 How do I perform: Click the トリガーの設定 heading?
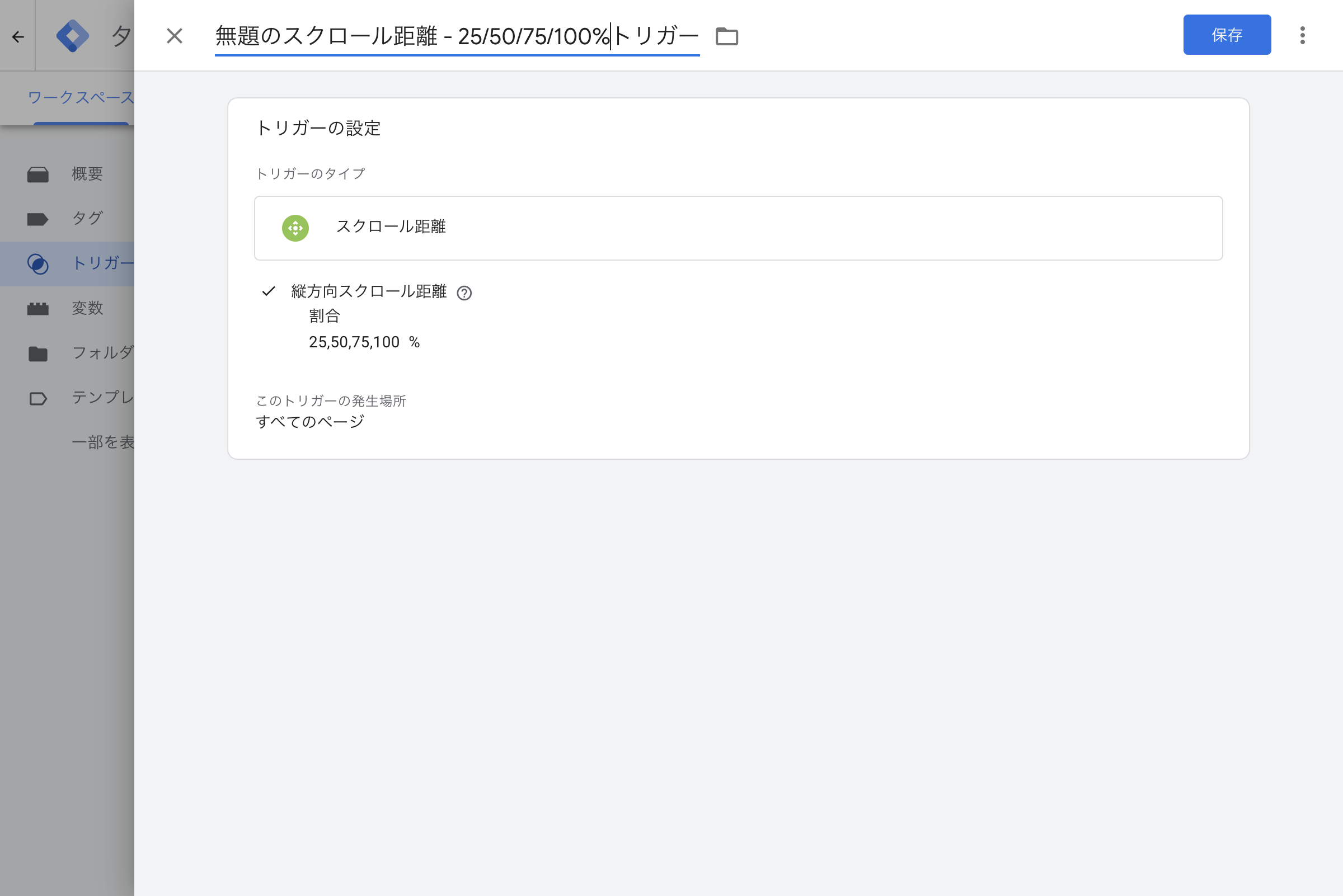tap(318, 128)
